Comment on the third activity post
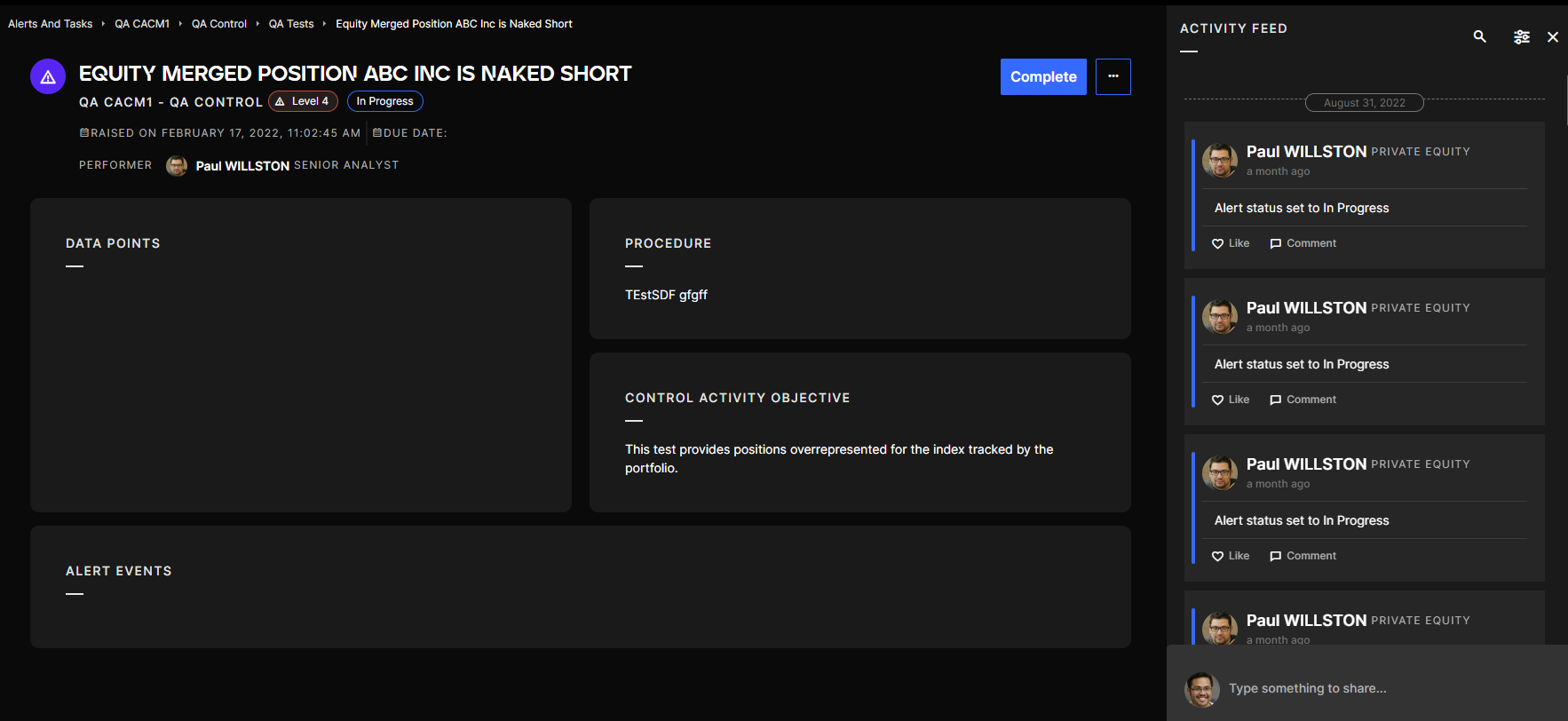This screenshot has width=1568, height=721. click(1303, 556)
